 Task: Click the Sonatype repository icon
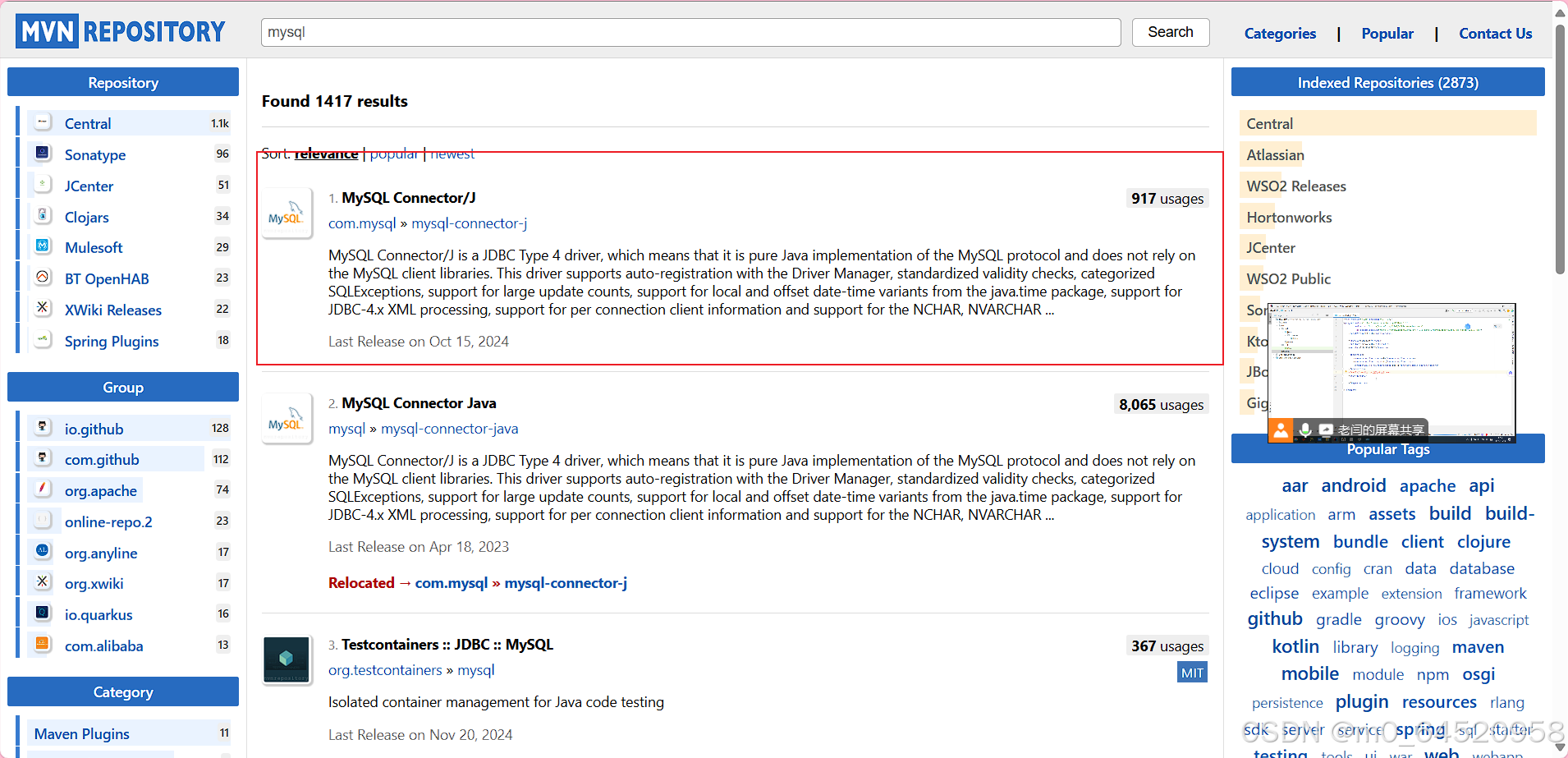coord(43,154)
